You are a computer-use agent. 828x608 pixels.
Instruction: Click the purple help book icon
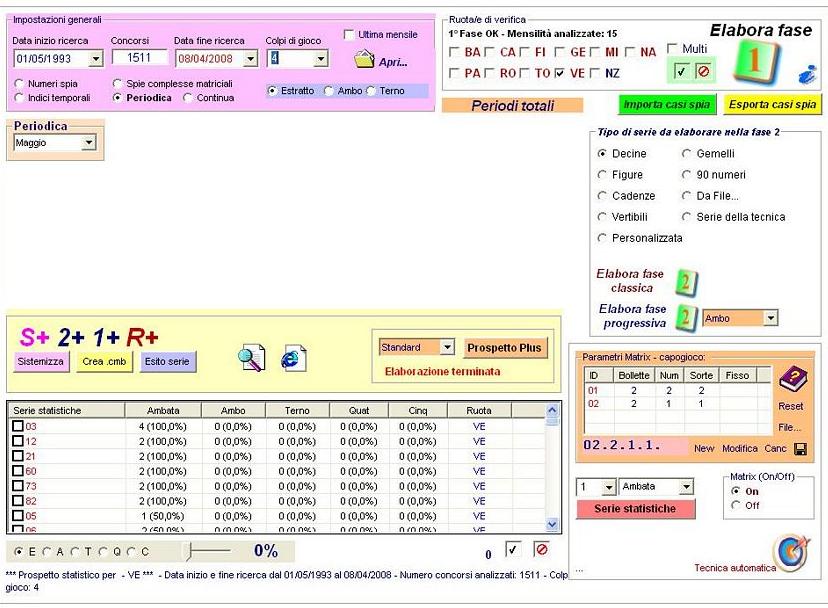[x=793, y=379]
